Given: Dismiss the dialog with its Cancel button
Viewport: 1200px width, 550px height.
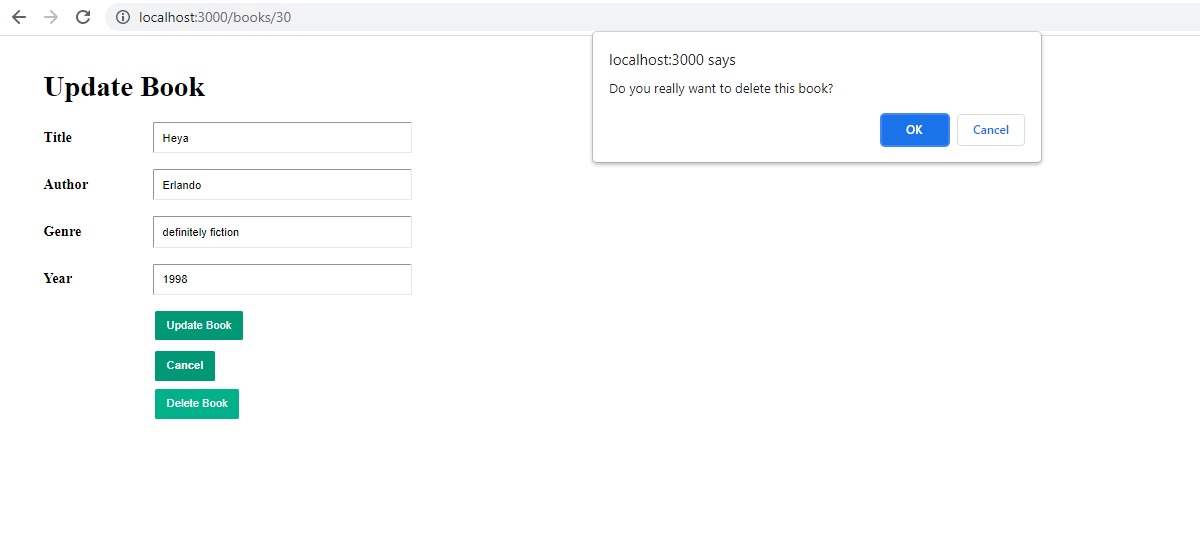Looking at the screenshot, I should coord(991,130).
